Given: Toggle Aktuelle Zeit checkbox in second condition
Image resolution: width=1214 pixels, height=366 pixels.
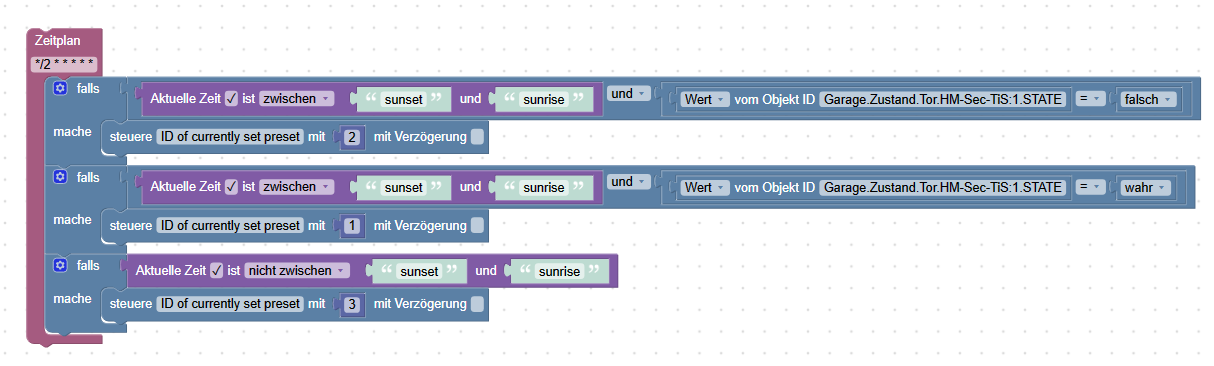Looking at the screenshot, I should [x=231, y=187].
